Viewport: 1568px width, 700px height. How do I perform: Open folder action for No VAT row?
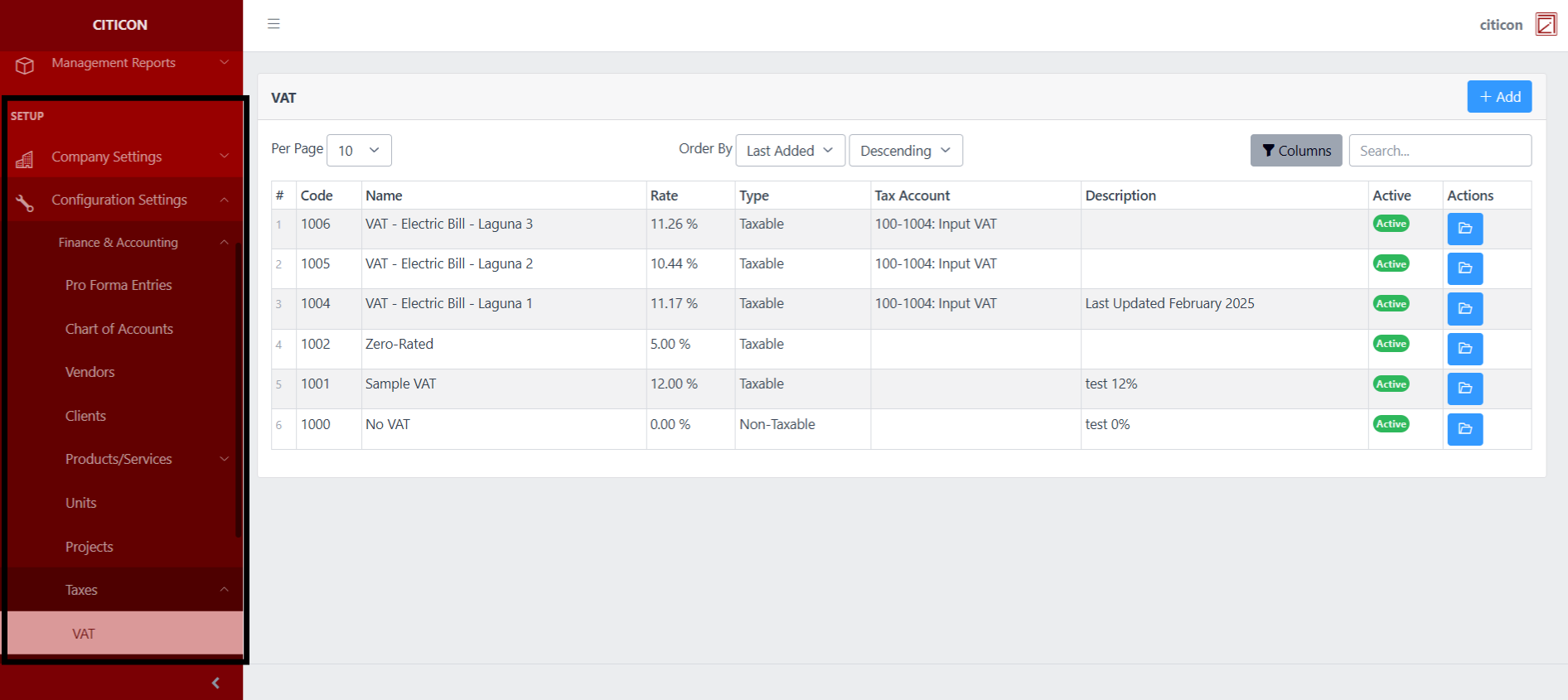point(1464,429)
